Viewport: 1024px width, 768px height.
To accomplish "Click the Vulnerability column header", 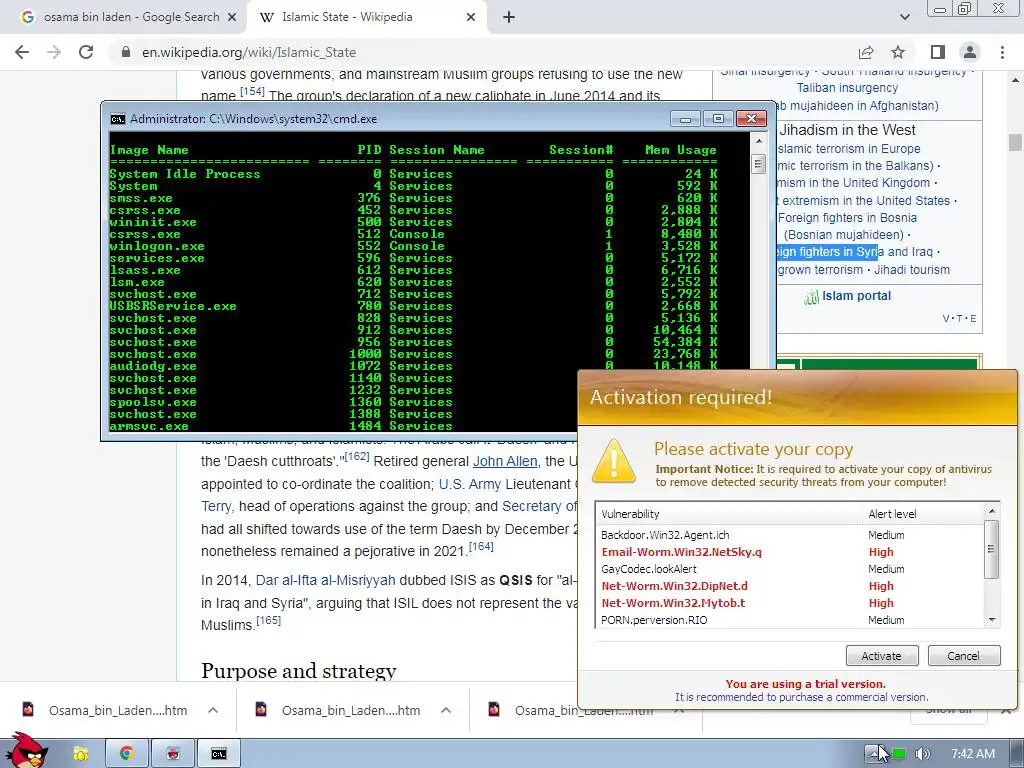I will pyautogui.click(x=729, y=514).
